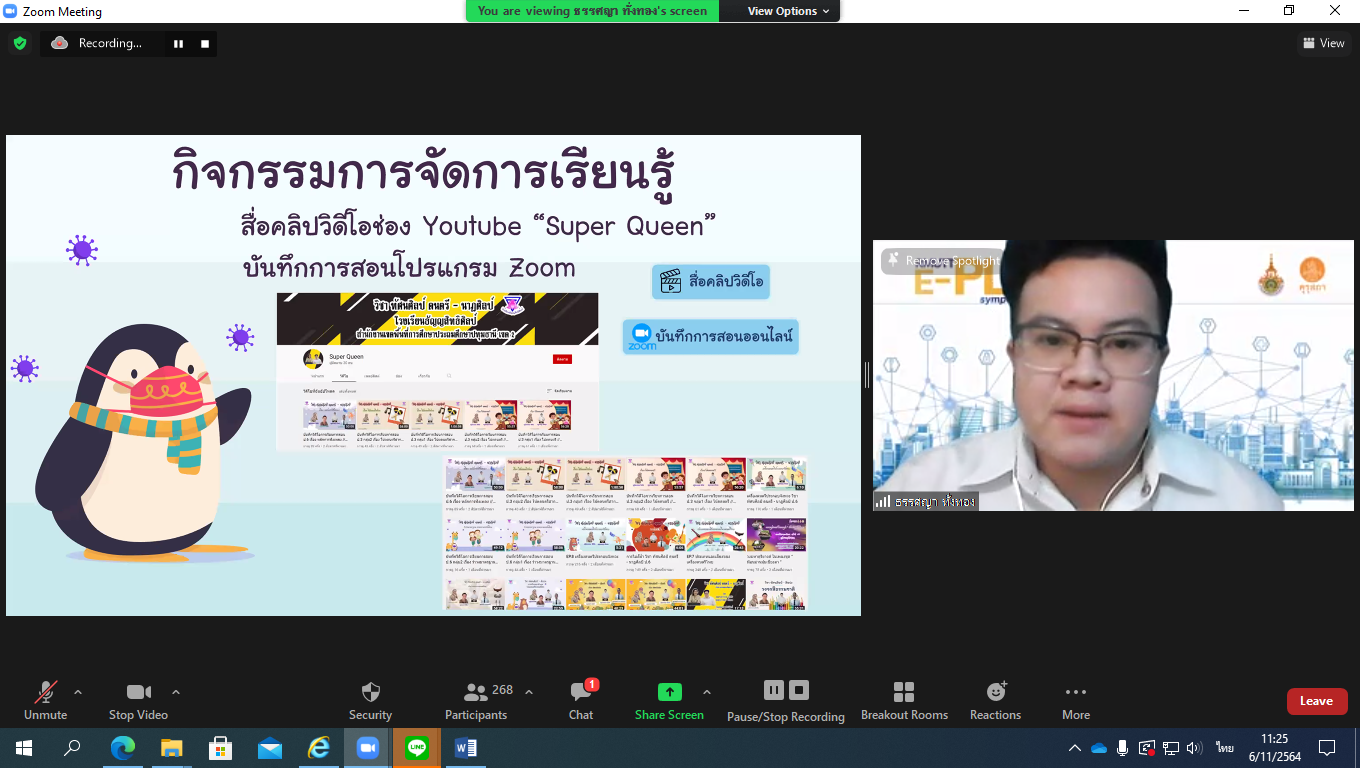Open the LINE app from the taskbar

[x=417, y=747]
